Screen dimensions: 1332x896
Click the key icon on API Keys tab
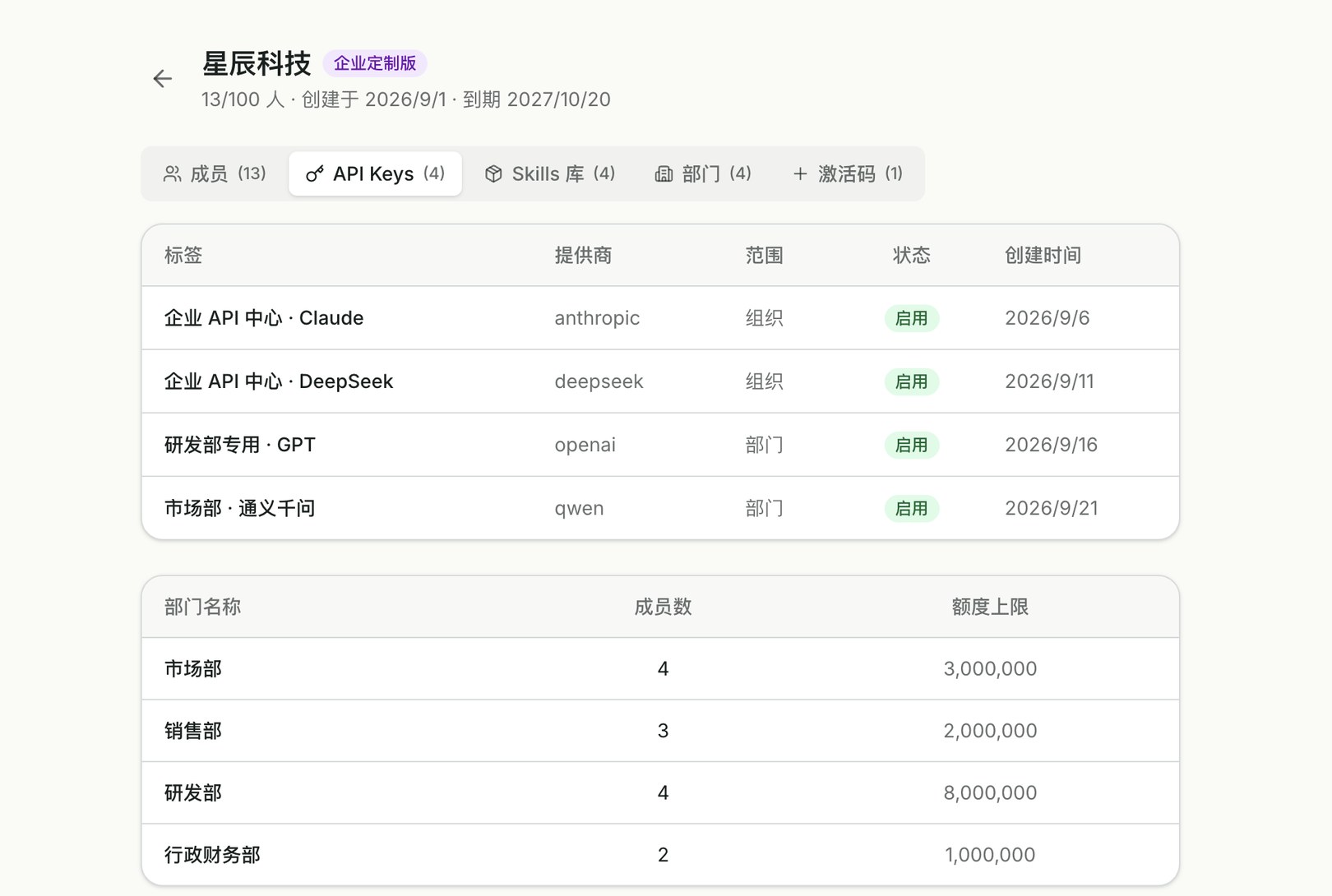point(314,173)
